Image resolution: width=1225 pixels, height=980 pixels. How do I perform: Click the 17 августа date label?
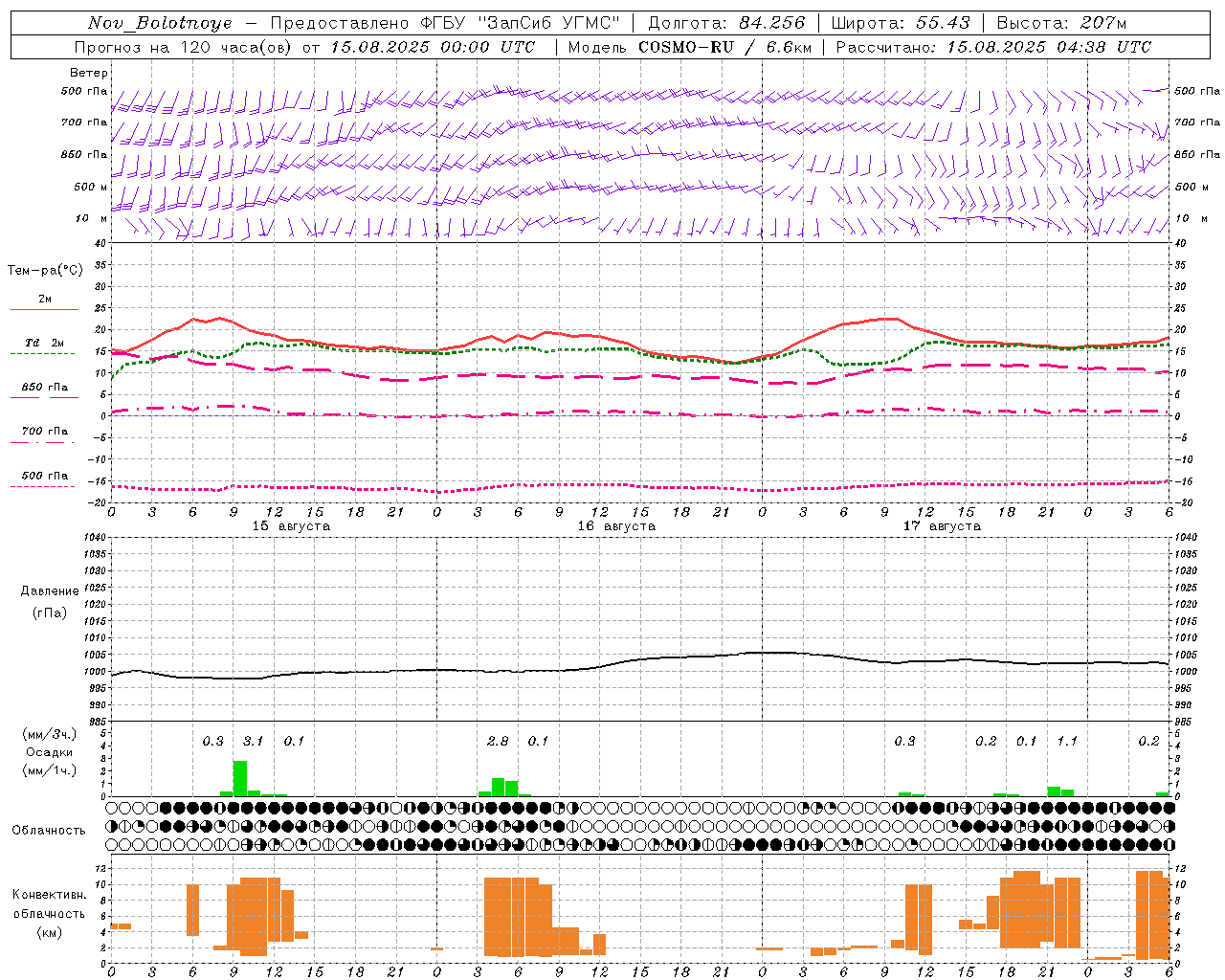942,526
